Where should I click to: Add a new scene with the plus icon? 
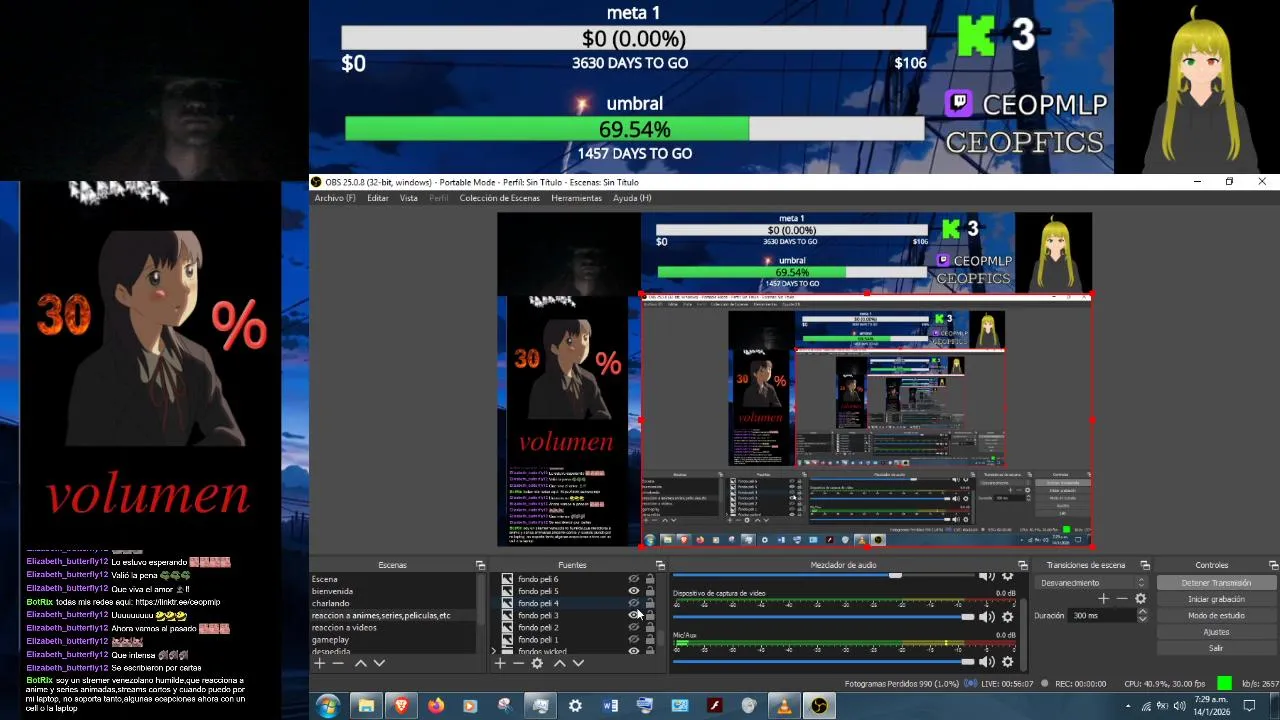coord(319,663)
